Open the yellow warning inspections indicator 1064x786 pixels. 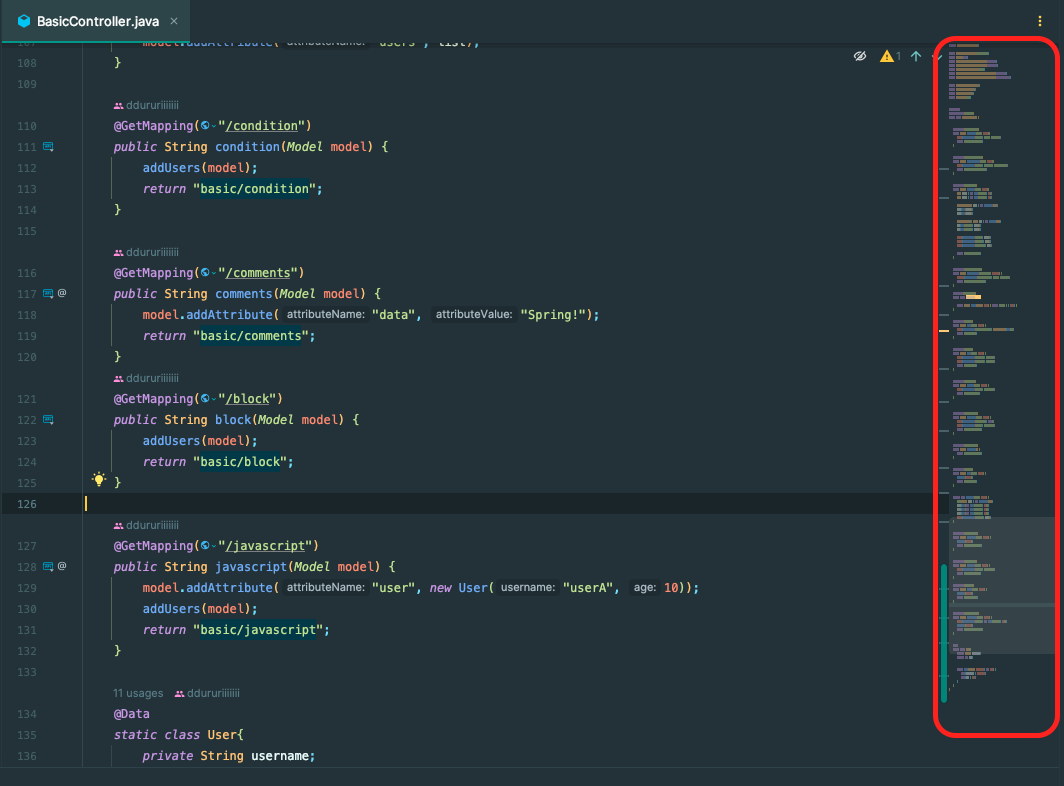pyautogui.click(x=890, y=56)
